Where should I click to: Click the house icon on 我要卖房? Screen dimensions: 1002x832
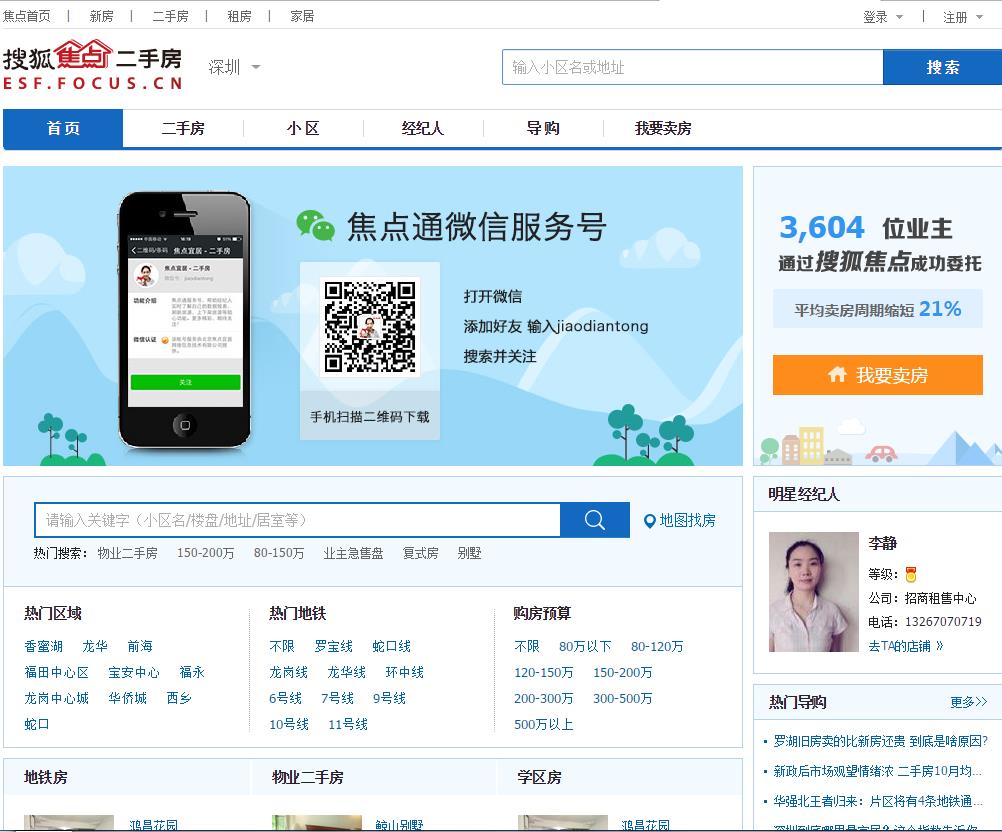click(837, 374)
